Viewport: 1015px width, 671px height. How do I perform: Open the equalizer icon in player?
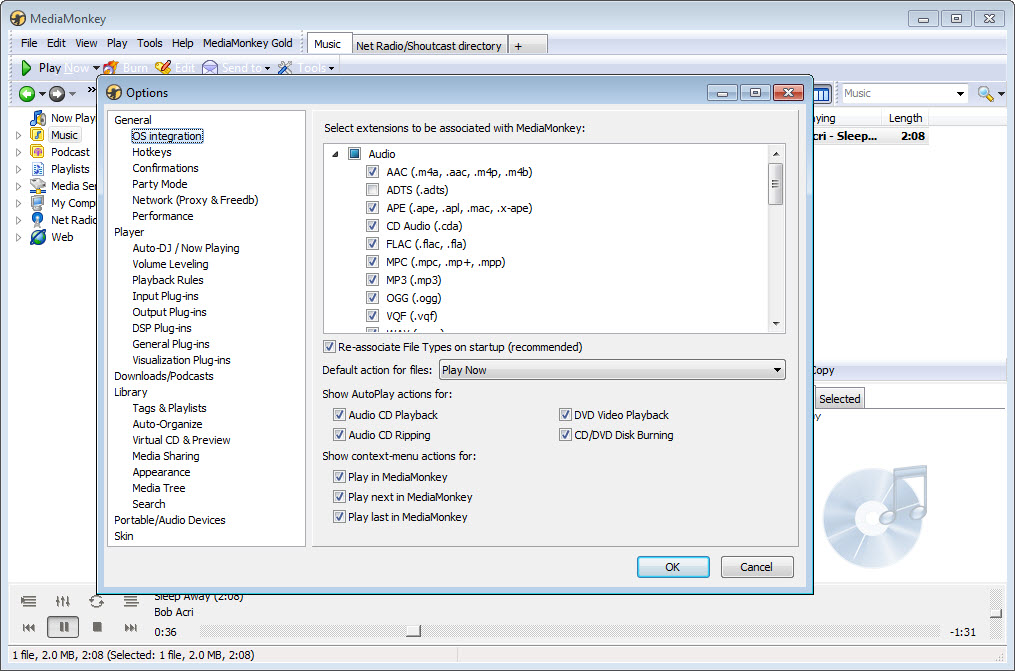pos(63,601)
